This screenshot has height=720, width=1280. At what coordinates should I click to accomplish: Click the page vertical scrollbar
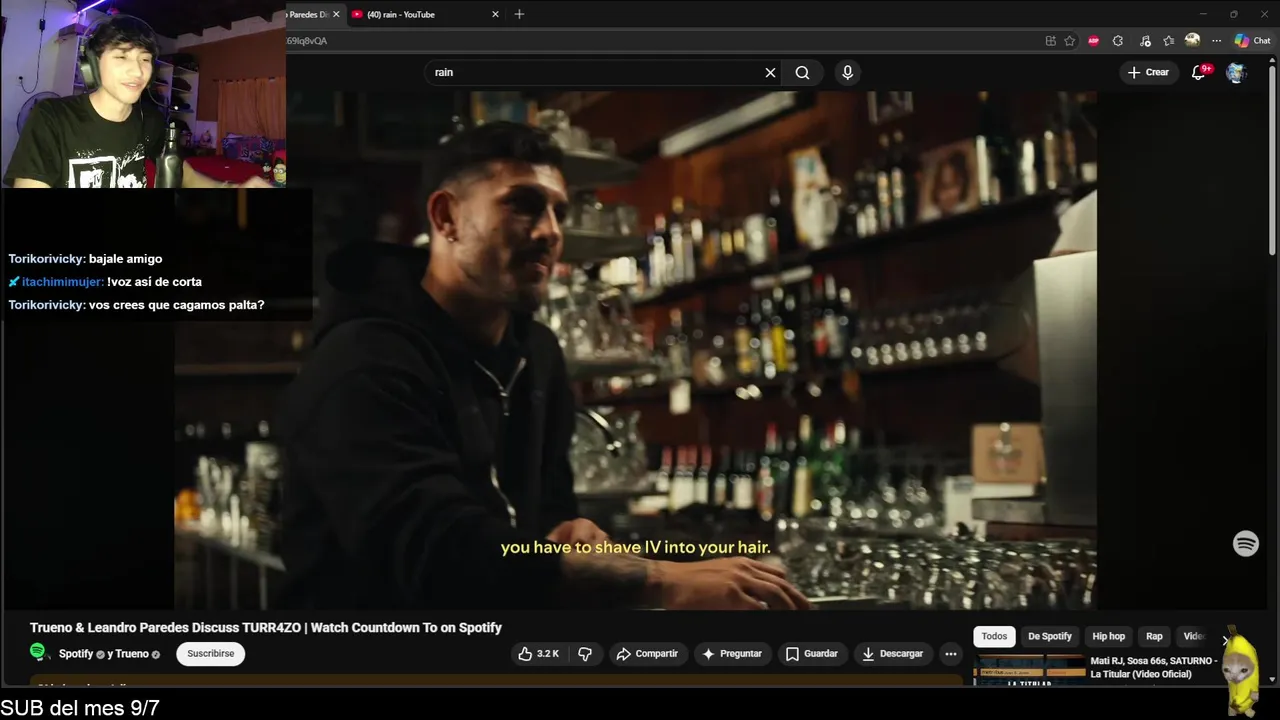[x=1273, y=160]
